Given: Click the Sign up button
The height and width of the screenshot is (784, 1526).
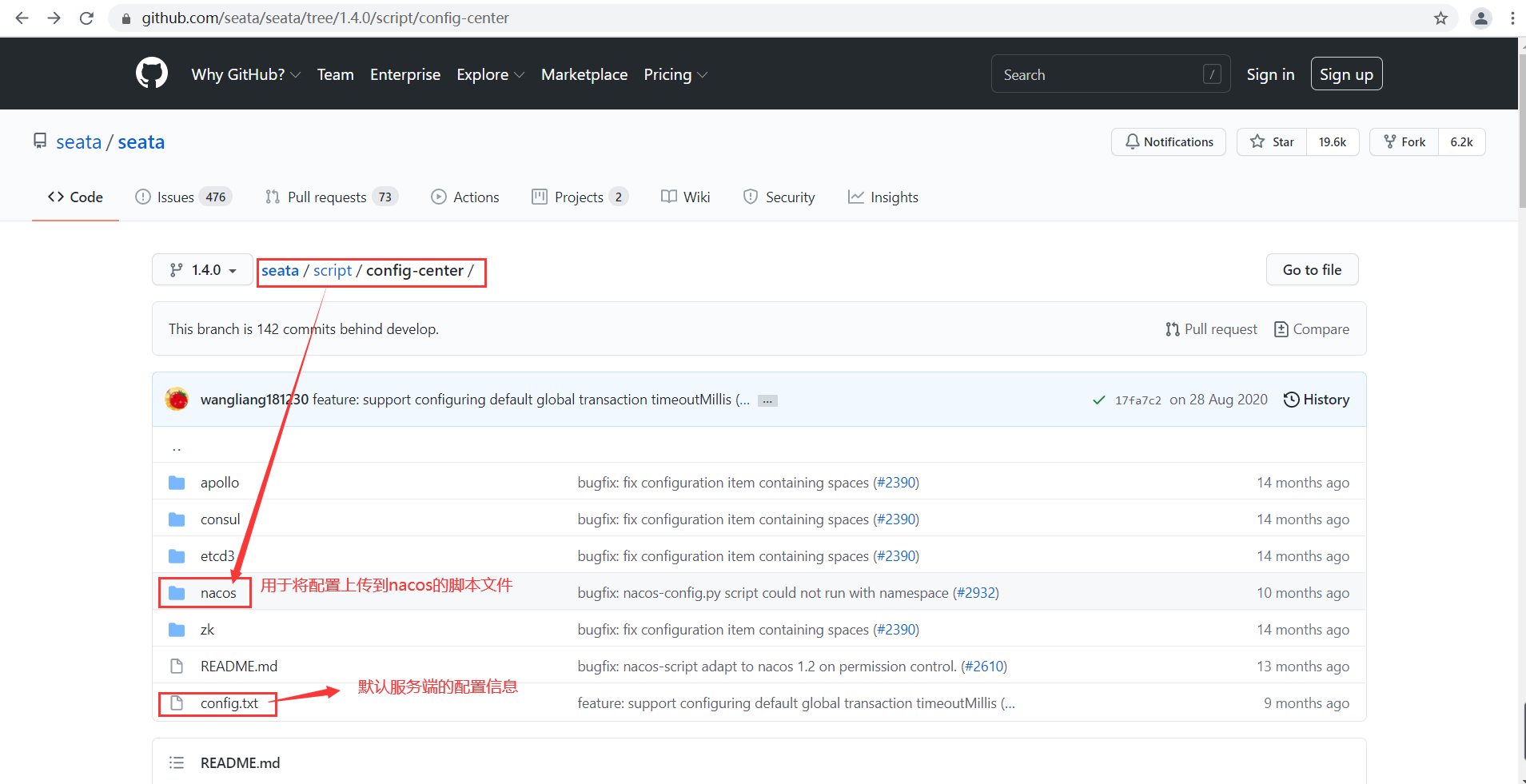Looking at the screenshot, I should click(1346, 74).
